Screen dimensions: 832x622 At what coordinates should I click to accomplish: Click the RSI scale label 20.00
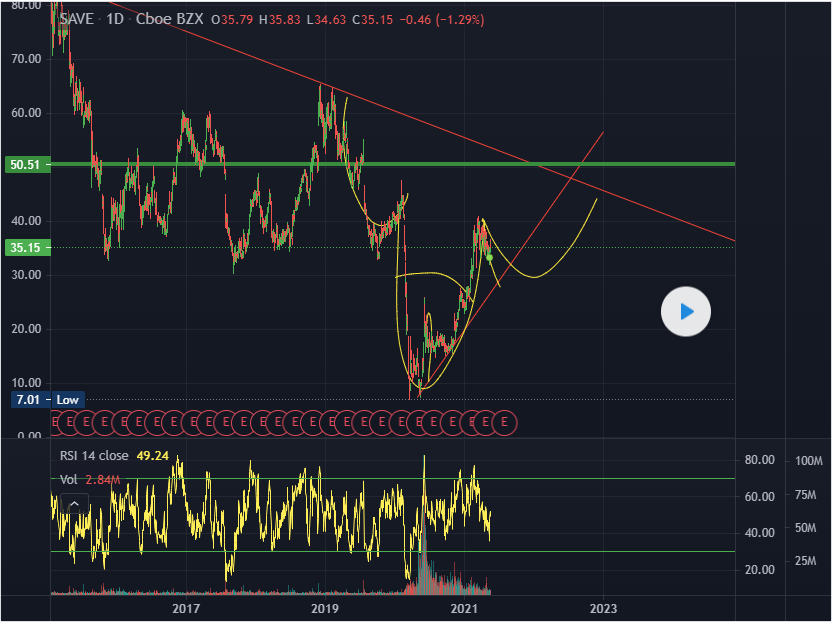(x=759, y=570)
